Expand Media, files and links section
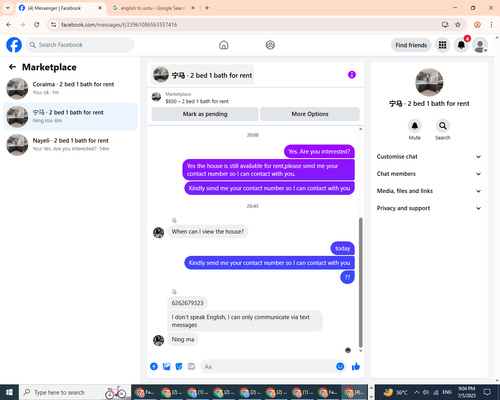Image resolution: width=500 pixels, height=400 pixels. pos(429,191)
